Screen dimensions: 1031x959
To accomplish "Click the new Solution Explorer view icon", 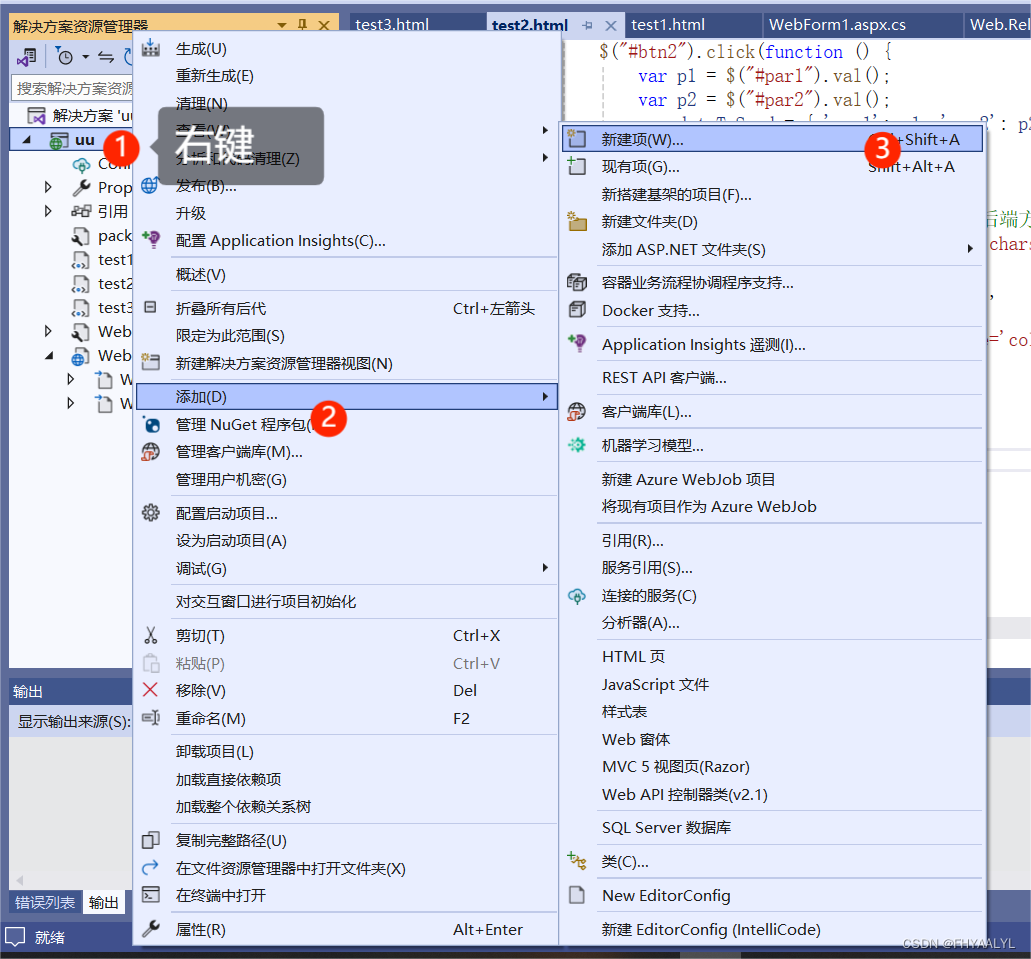I will [151, 362].
